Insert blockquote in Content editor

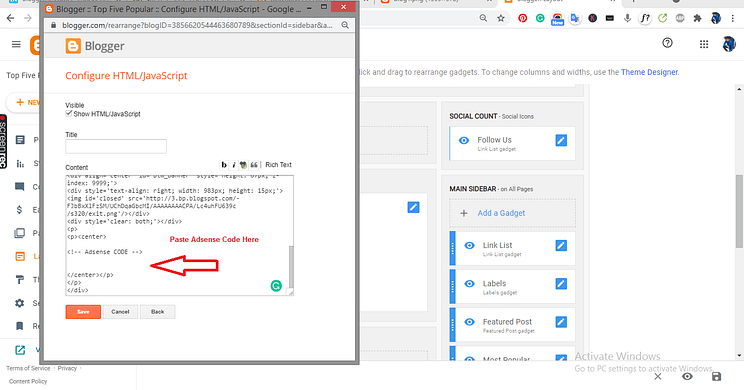click(x=254, y=165)
